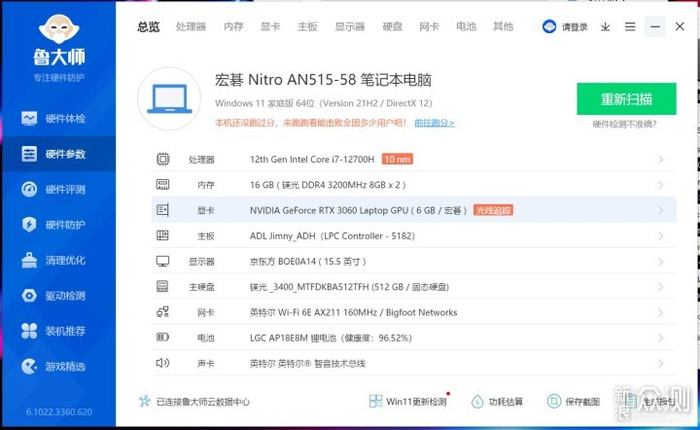Expand the 主硬盘 row chevron
The image size is (700, 430).
point(660,287)
